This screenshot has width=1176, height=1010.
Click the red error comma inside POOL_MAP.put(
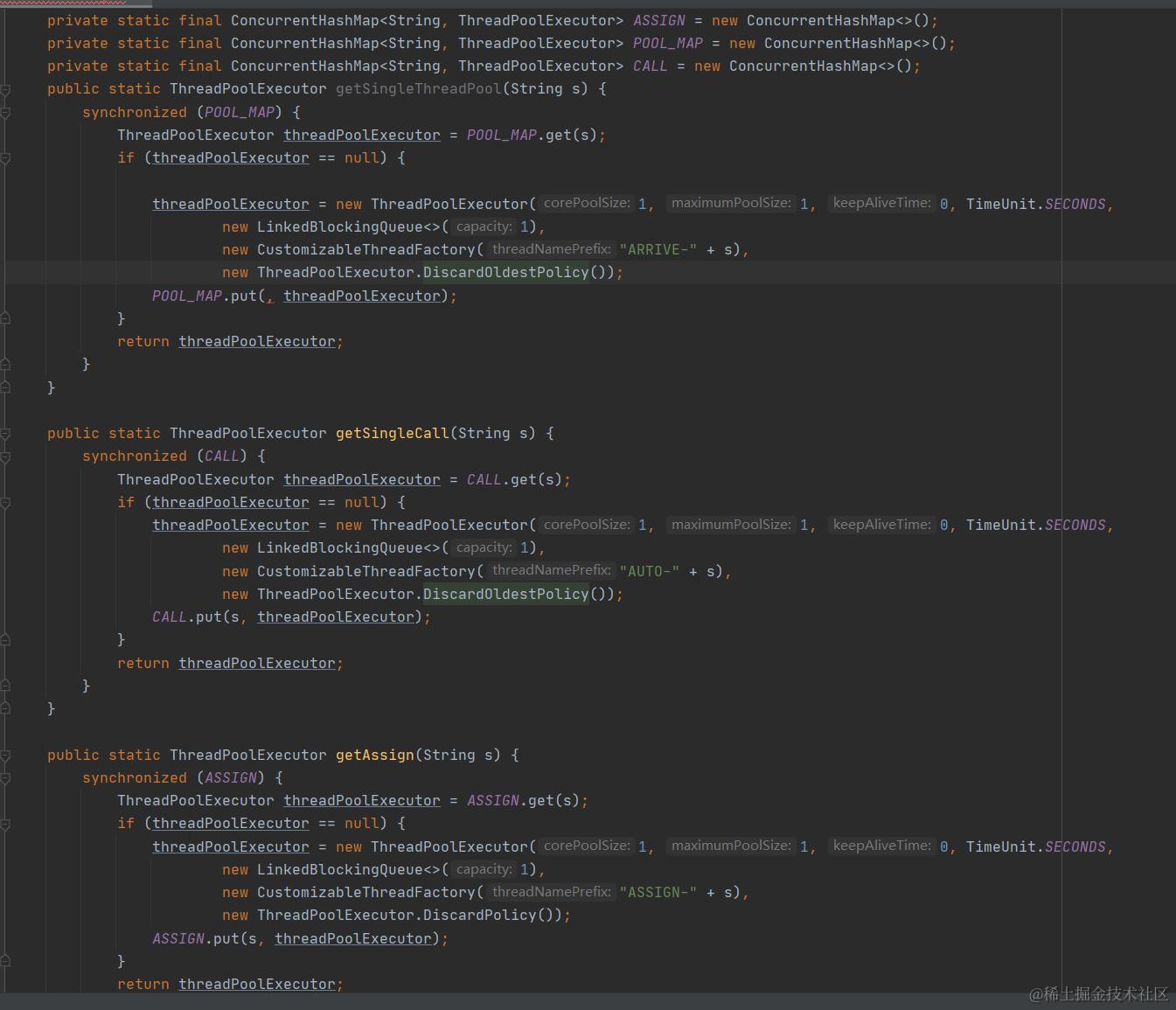coord(270,298)
